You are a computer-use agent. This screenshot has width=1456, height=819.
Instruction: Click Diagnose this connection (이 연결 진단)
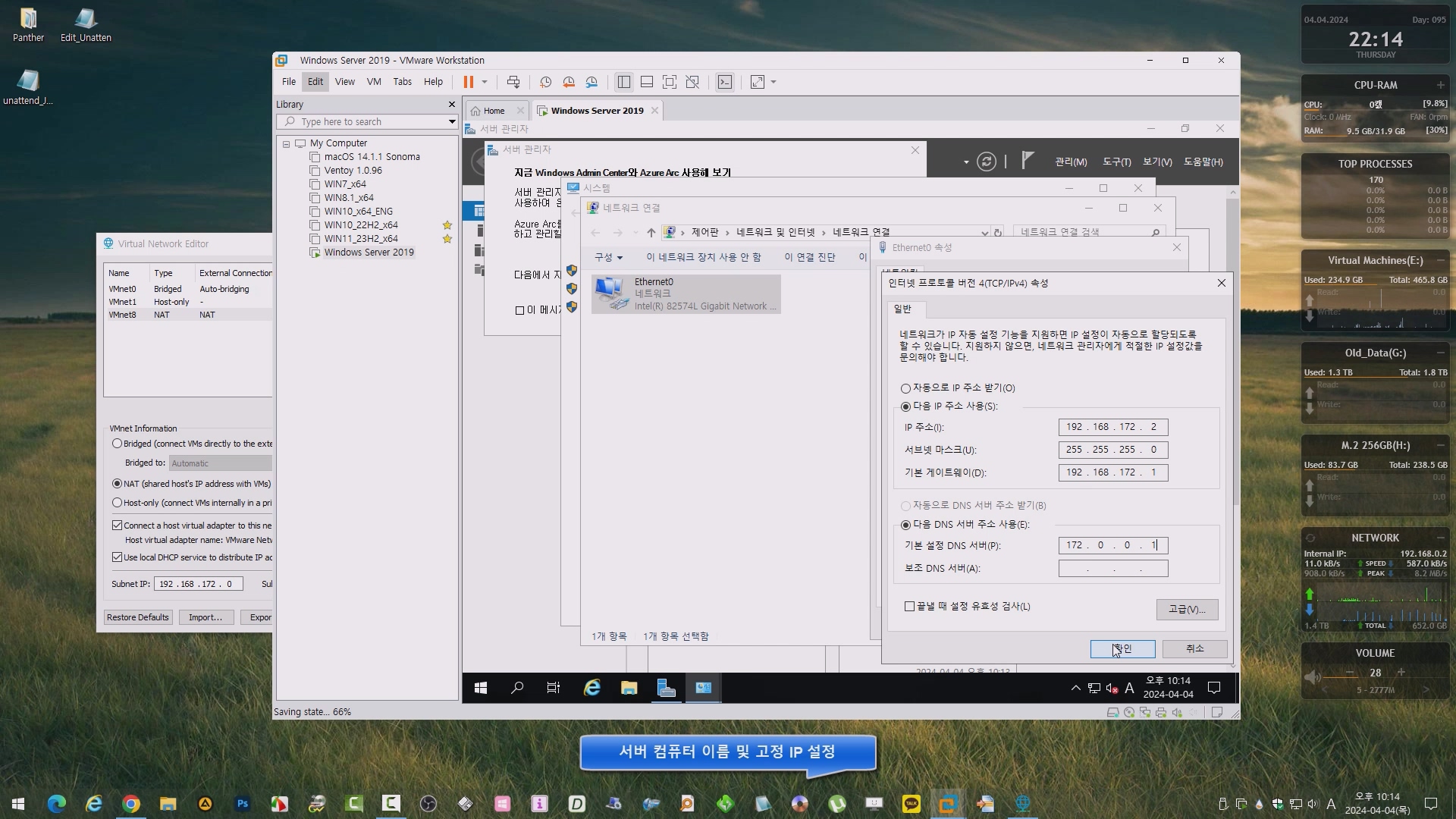coord(809,258)
